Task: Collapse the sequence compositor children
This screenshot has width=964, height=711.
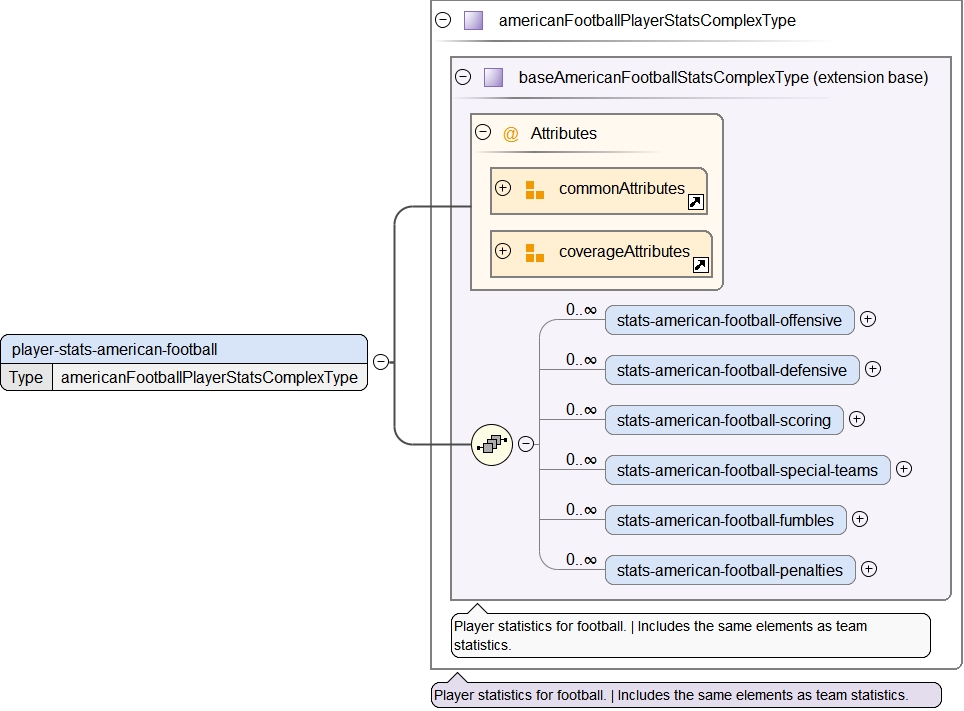Action: coord(526,444)
